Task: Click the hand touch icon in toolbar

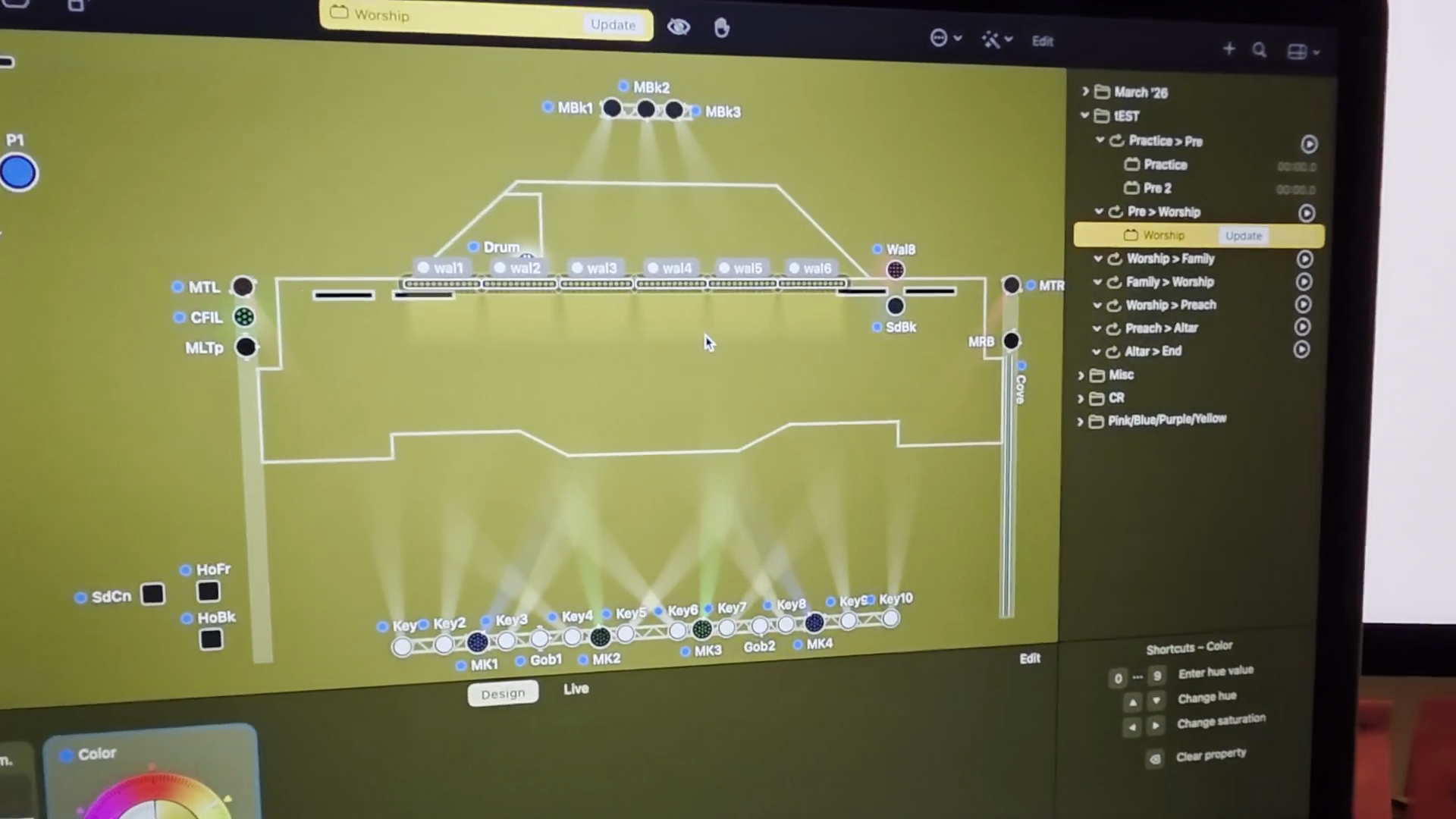Action: coord(721,29)
